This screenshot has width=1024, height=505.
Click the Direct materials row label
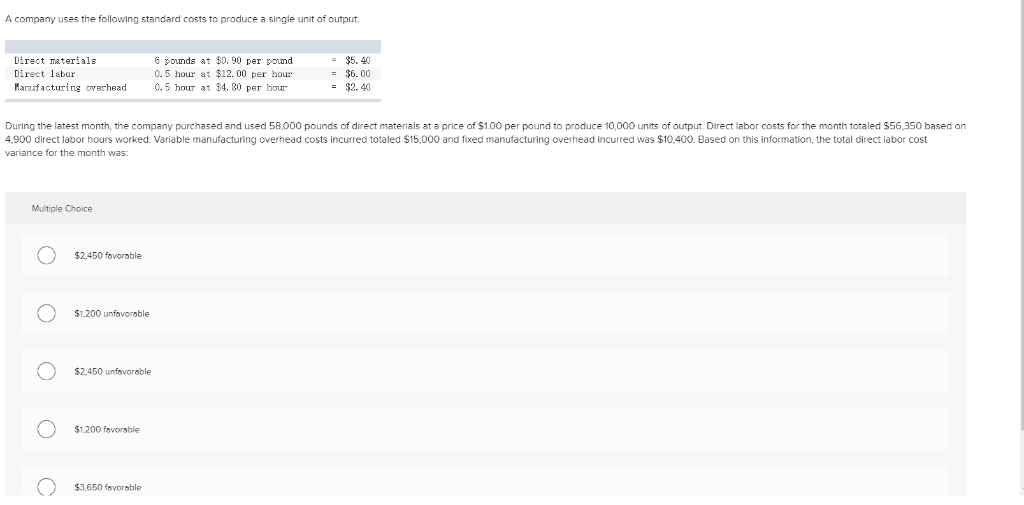[x=55, y=60]
